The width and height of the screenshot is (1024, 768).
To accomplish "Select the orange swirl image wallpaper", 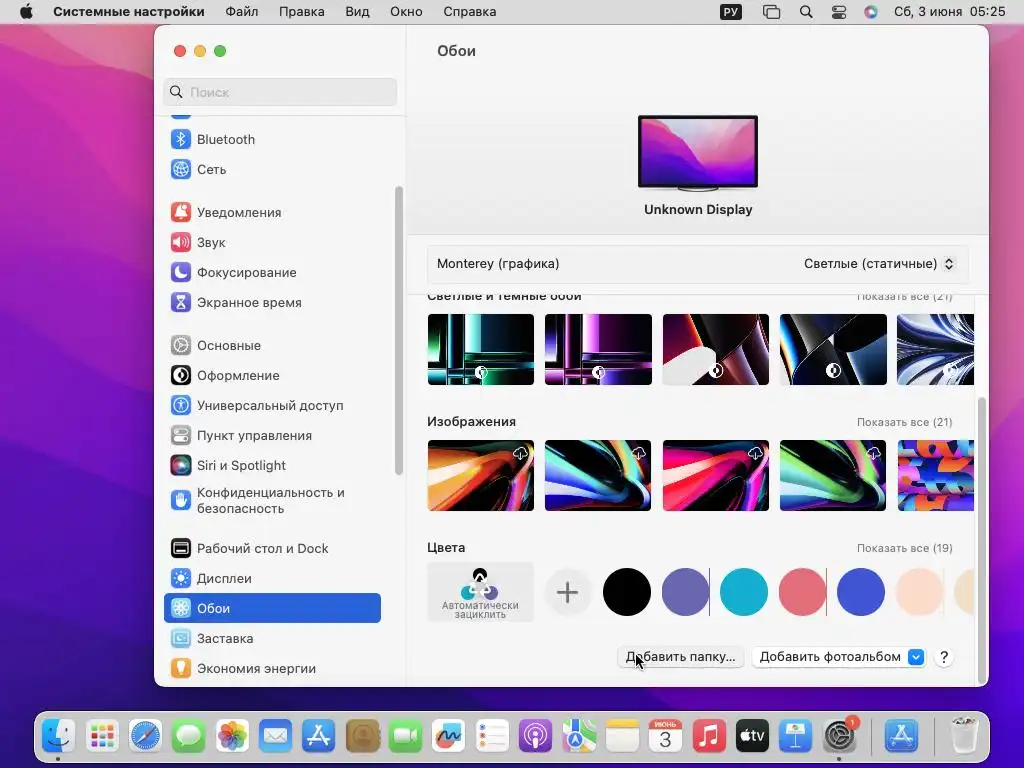I will pos(481,475).
